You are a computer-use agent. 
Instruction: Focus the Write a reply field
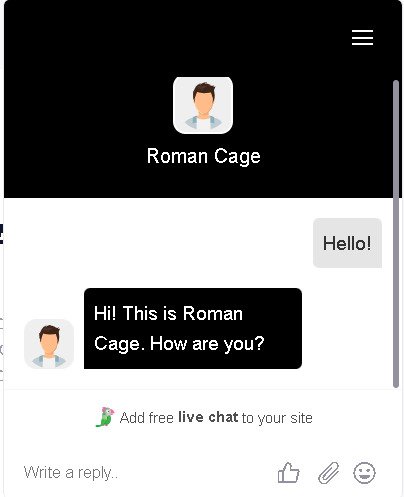coord(143,473)
